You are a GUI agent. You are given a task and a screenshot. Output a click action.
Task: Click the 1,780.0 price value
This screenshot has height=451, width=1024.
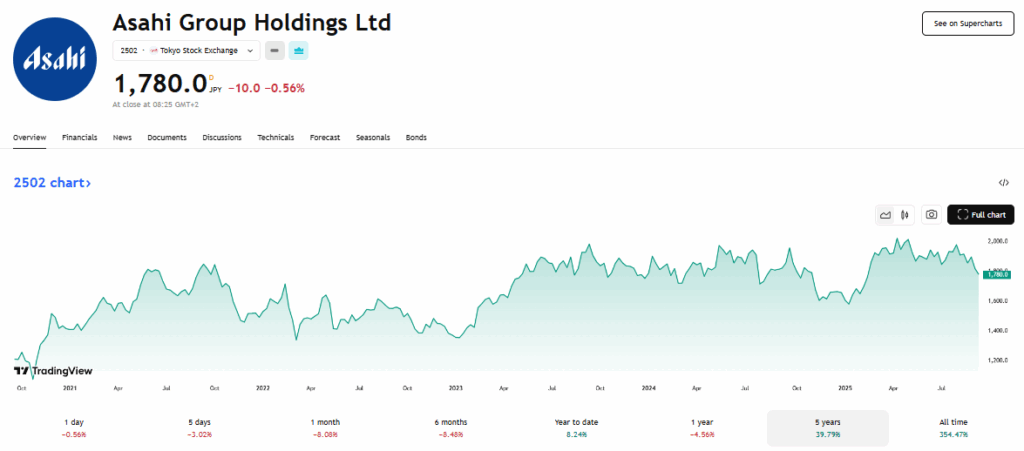tap(160, 84)
